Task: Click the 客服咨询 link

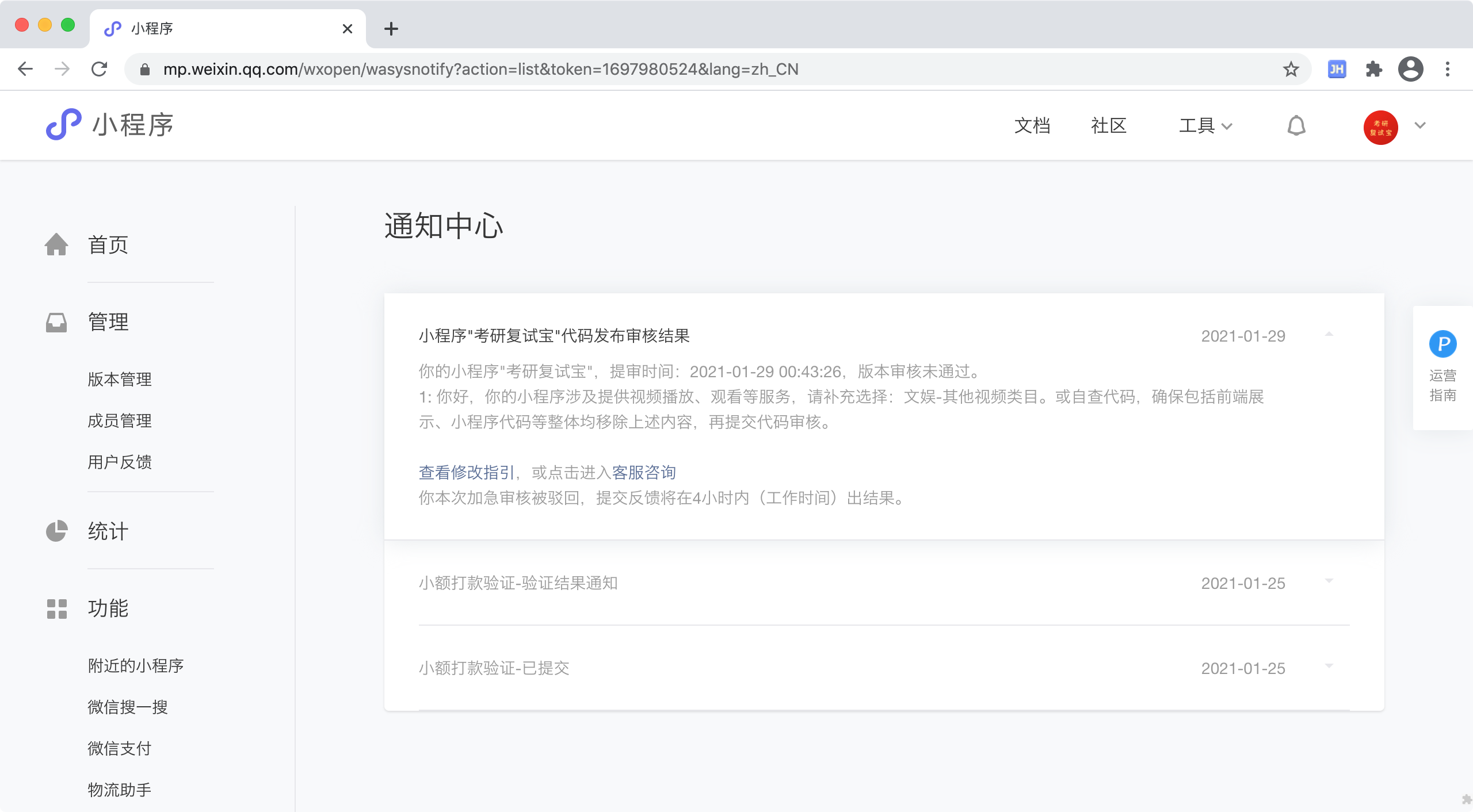Action: click(643, 472)
